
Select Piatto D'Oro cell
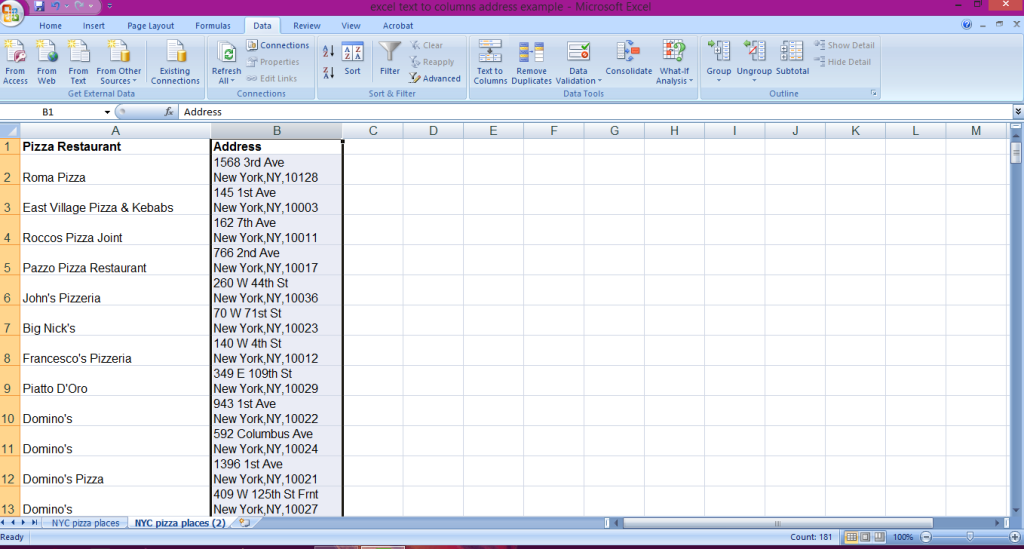(115, 381)
